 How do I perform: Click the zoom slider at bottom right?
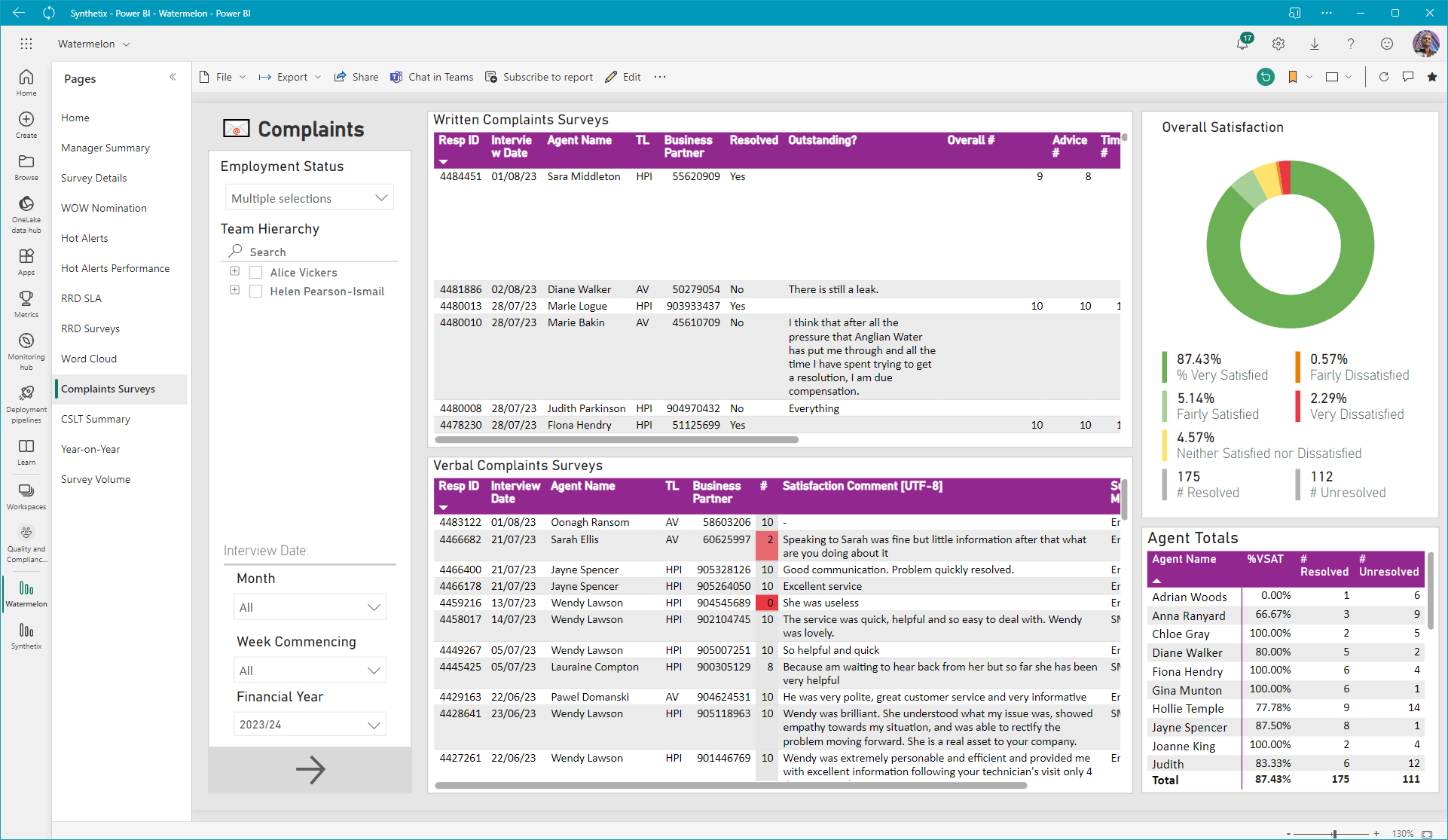1334,834
